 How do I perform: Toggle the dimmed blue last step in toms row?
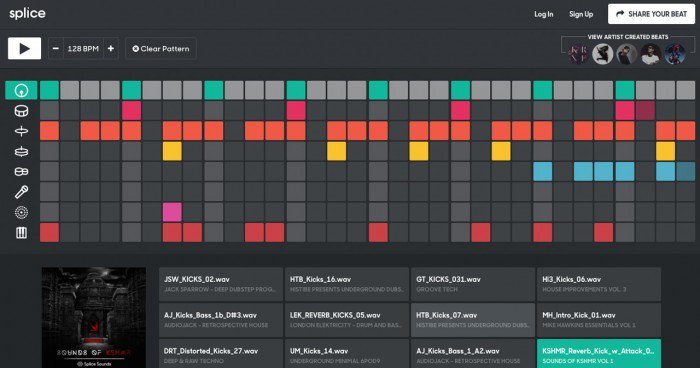[686, 172]
